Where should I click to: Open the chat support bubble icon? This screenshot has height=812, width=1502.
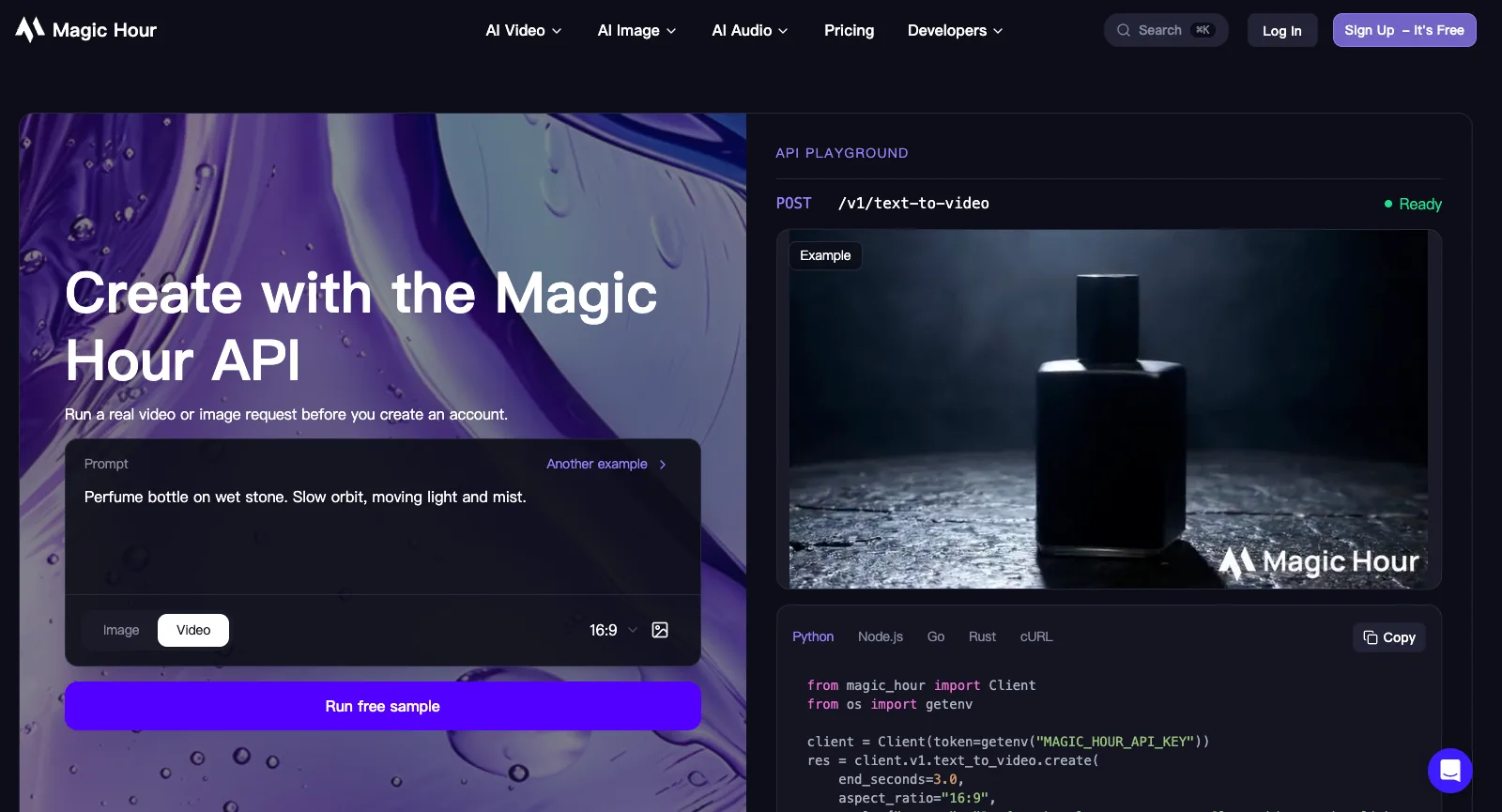(x=1449, y=771)
